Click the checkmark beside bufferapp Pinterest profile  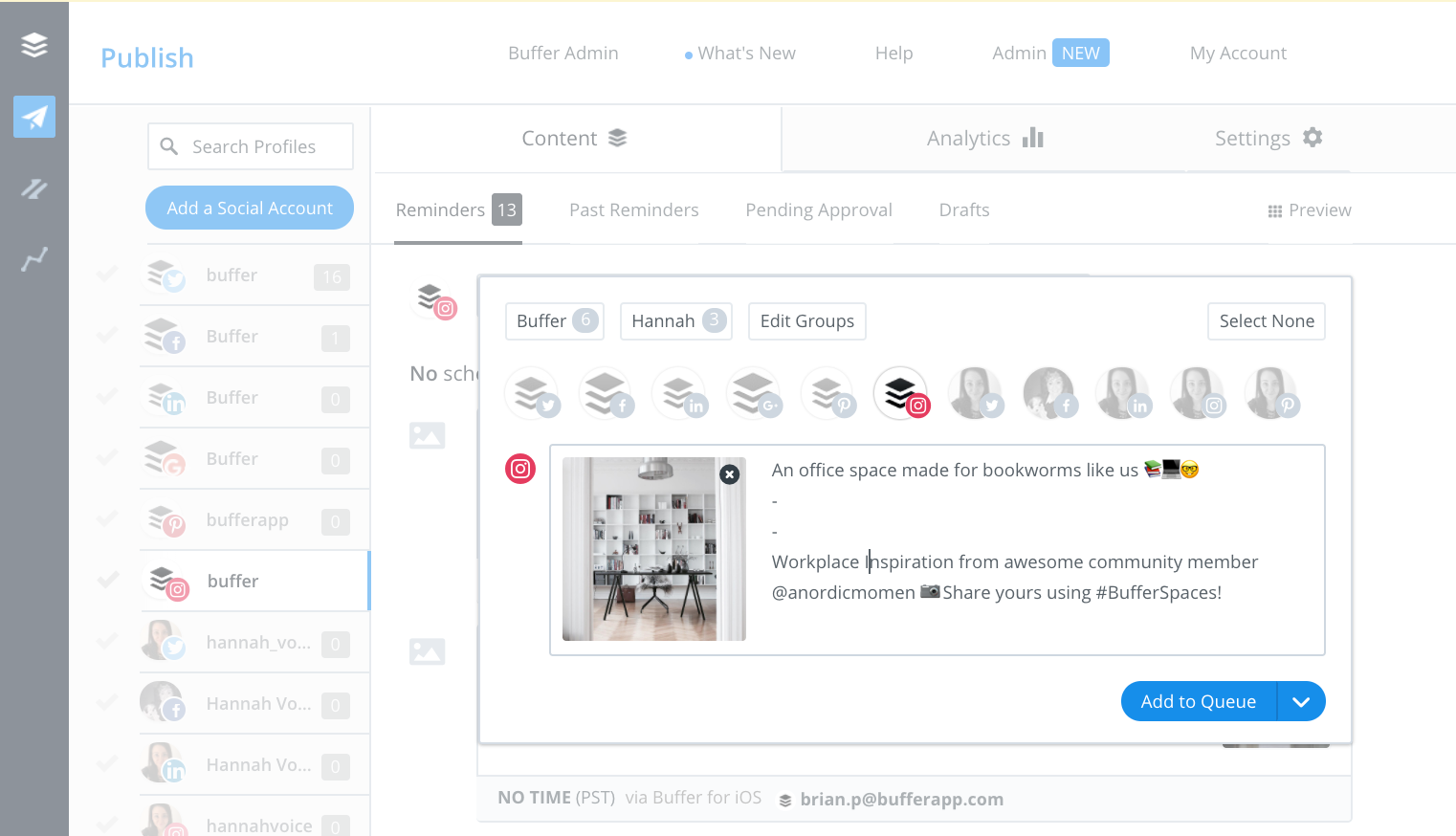click(x=107, y=519)
